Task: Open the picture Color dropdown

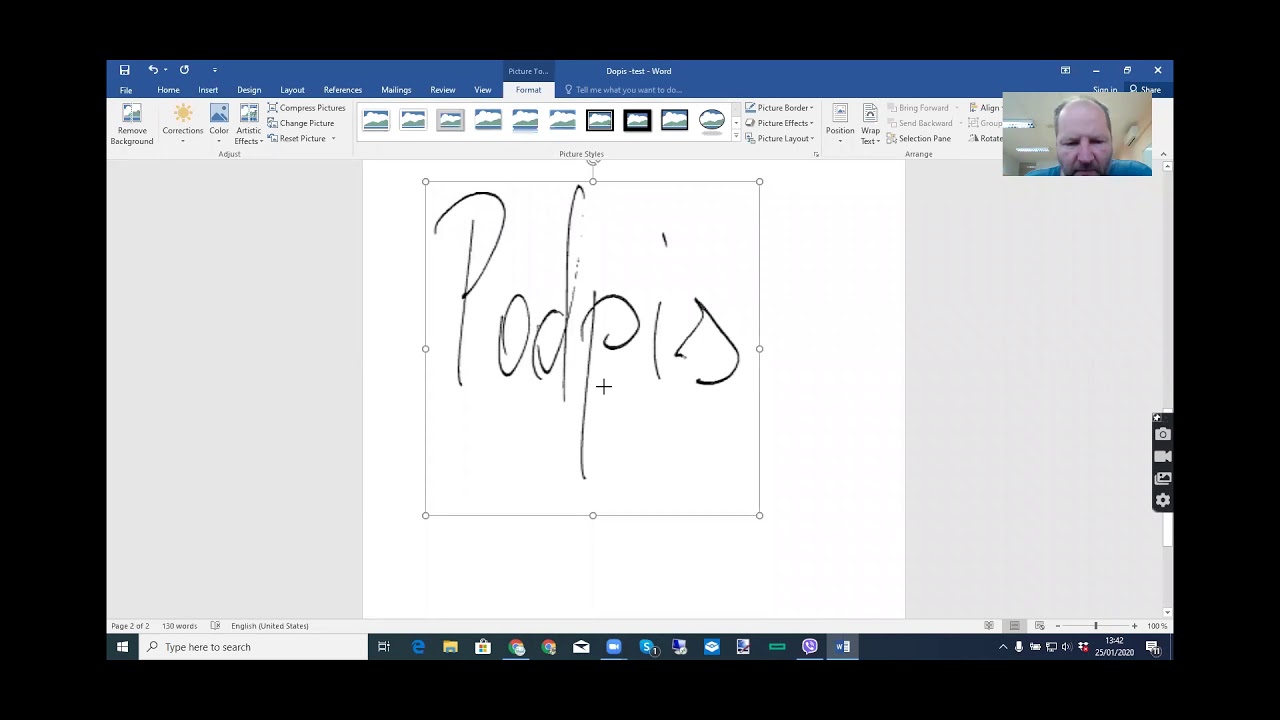Action: (x=219, y=125)
